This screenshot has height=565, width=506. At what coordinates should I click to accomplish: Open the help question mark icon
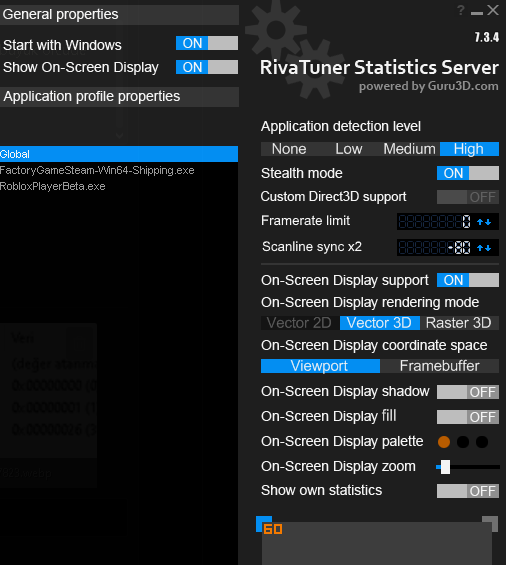coord(461,10)
